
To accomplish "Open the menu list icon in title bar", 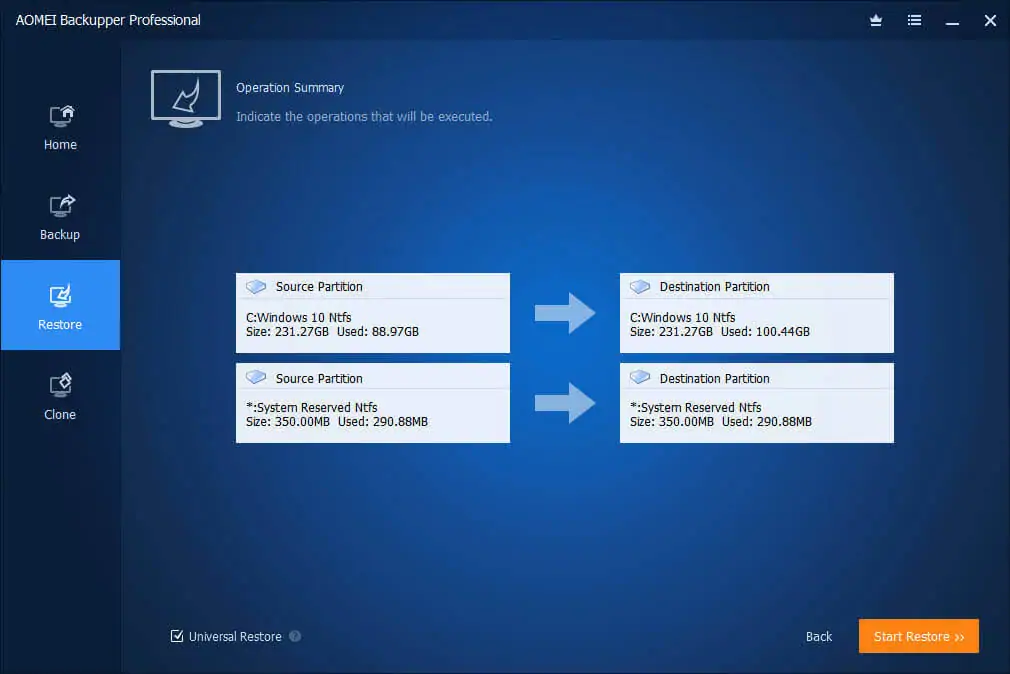I will pos(914,21).
